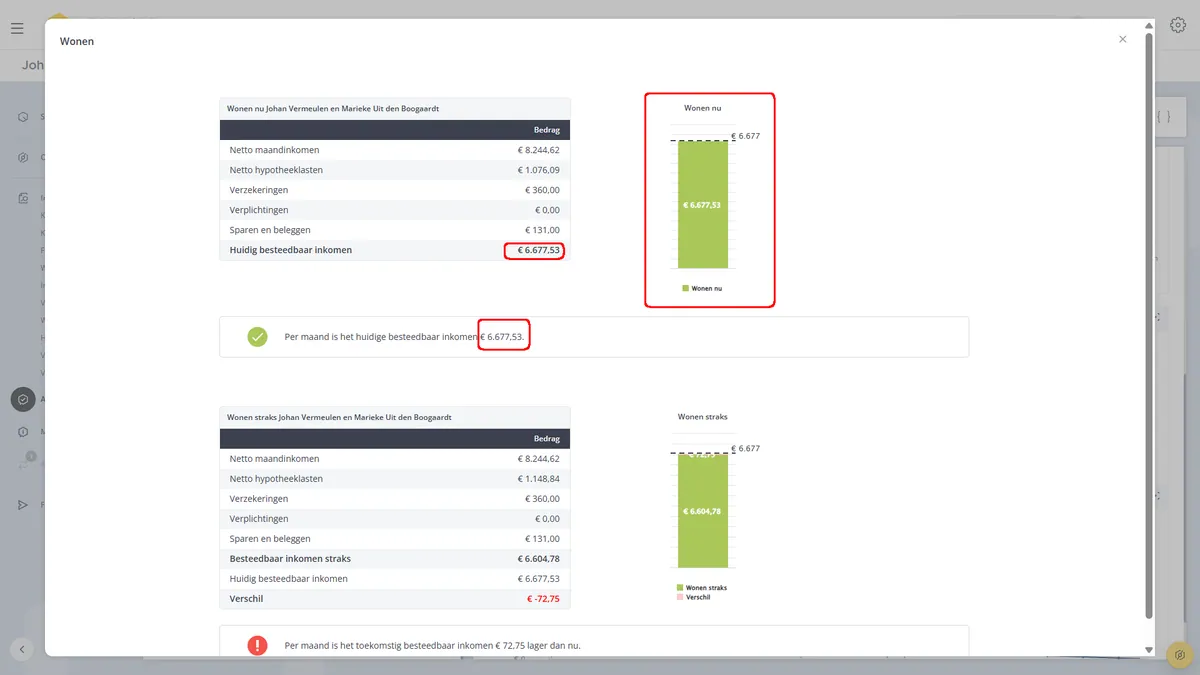Click the dialog scrollbar's down arrow
Screen dimensions: 1200x675
tap(1149, 650)
